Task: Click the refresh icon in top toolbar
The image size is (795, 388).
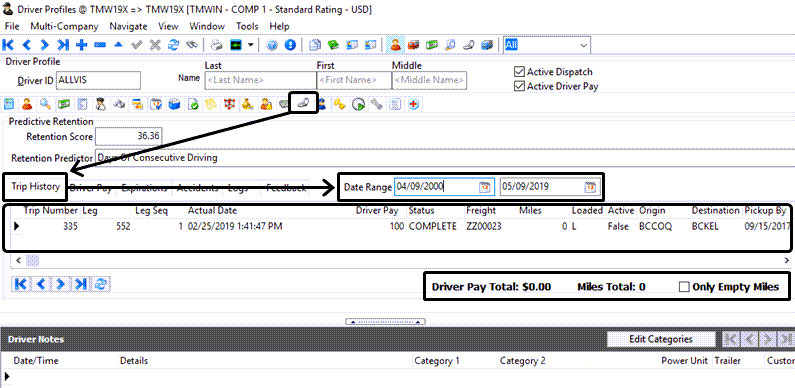Action: click(173, 45)
